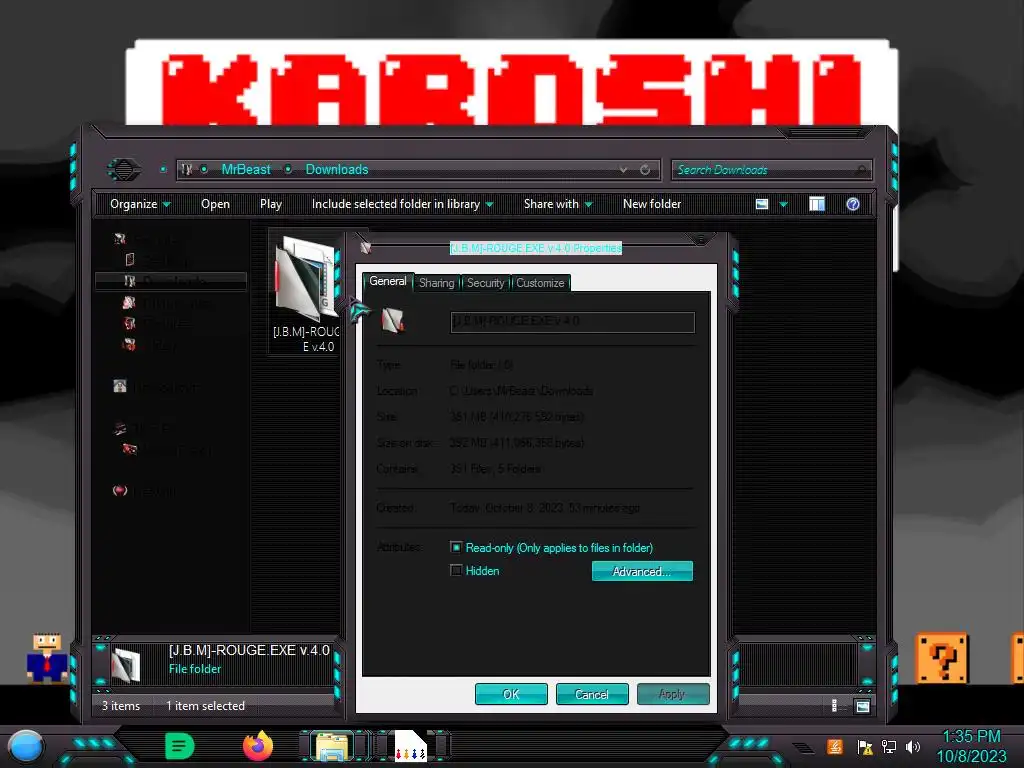Refresh the Downloads folder view
This screenshot has width=1024, height=768.
[645, 170]
